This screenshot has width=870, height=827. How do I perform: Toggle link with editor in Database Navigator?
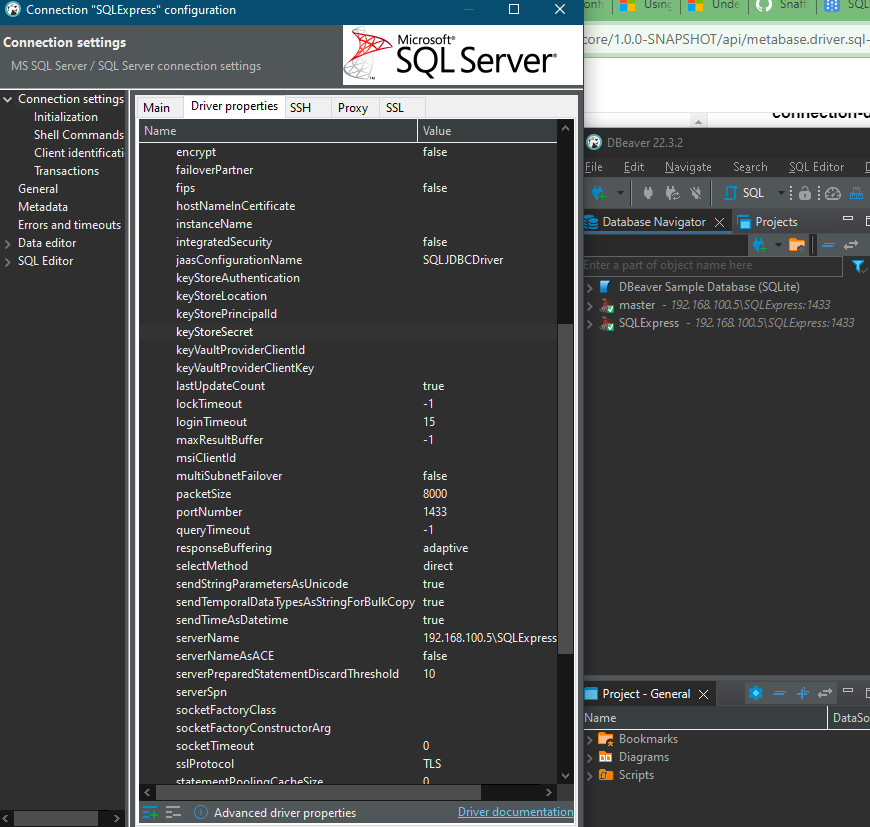851,245
